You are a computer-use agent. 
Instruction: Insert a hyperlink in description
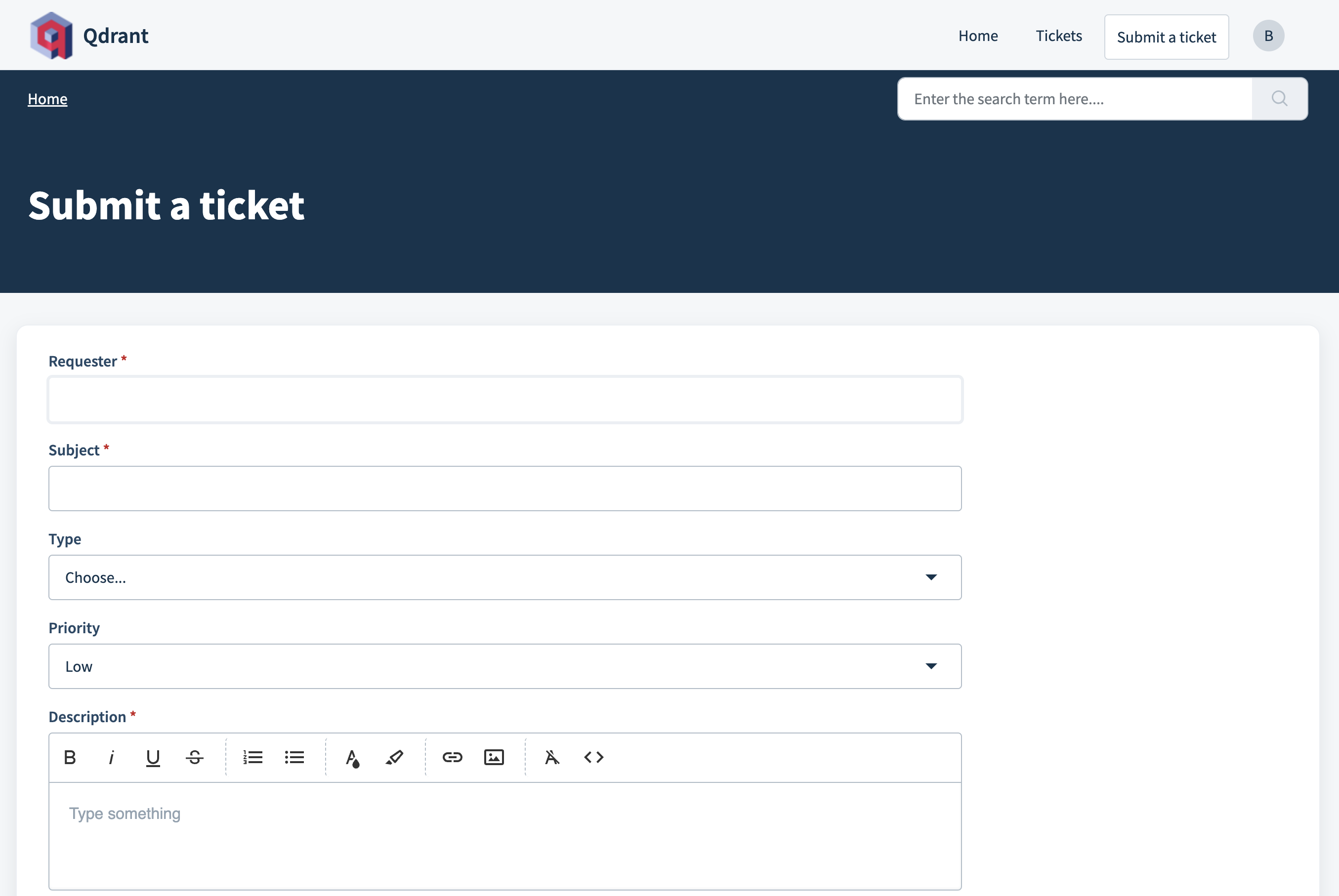[x=452, y=757]
